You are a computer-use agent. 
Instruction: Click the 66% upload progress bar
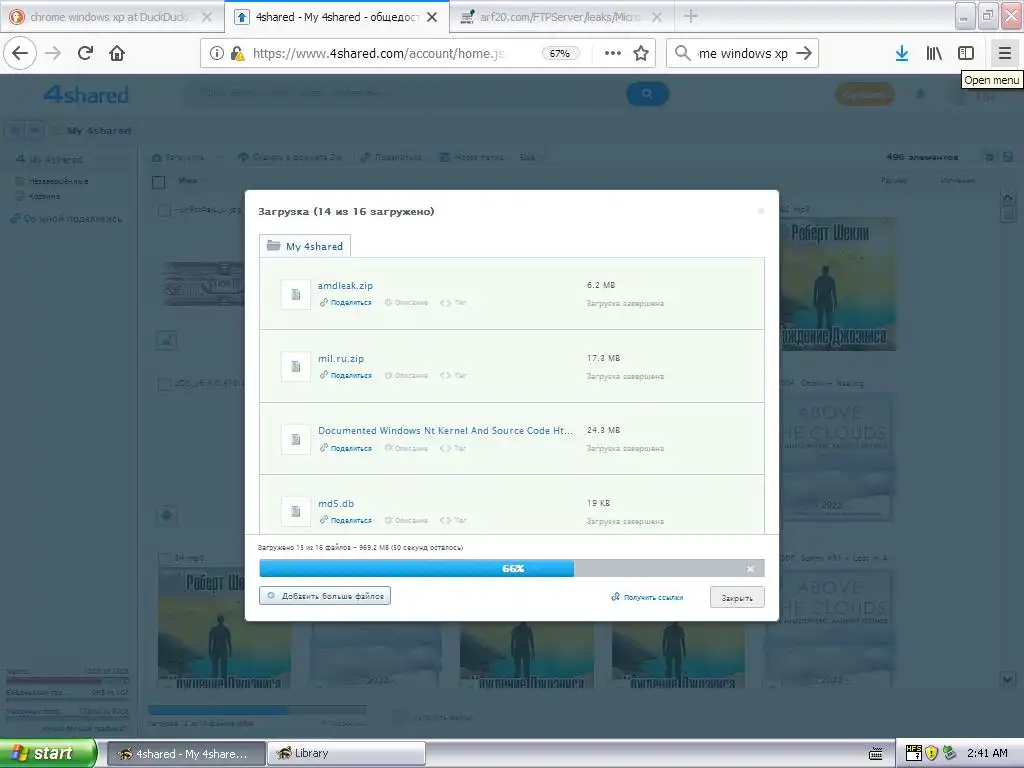[511, 568]
